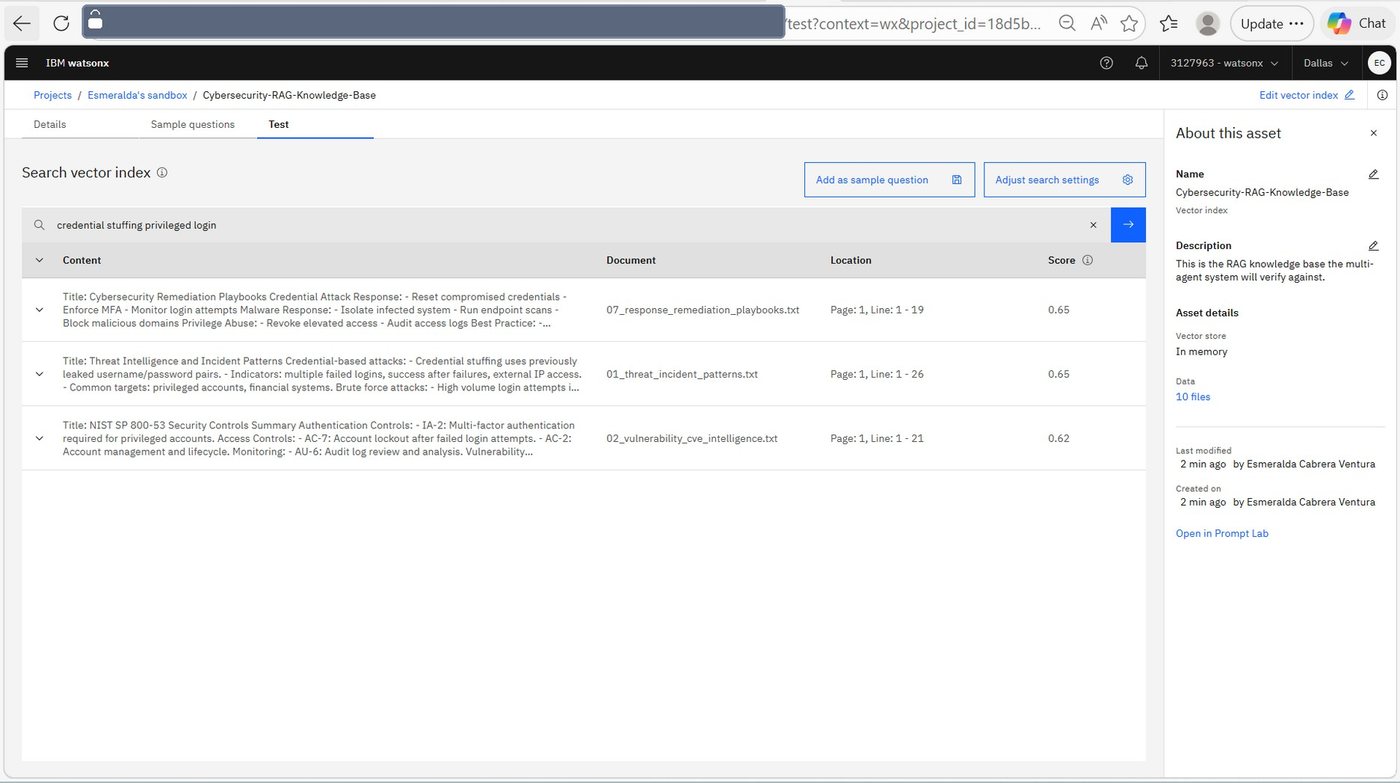Add this page to favorites star
This screenshot has width=1400, height=783.
coord(1129,23)
